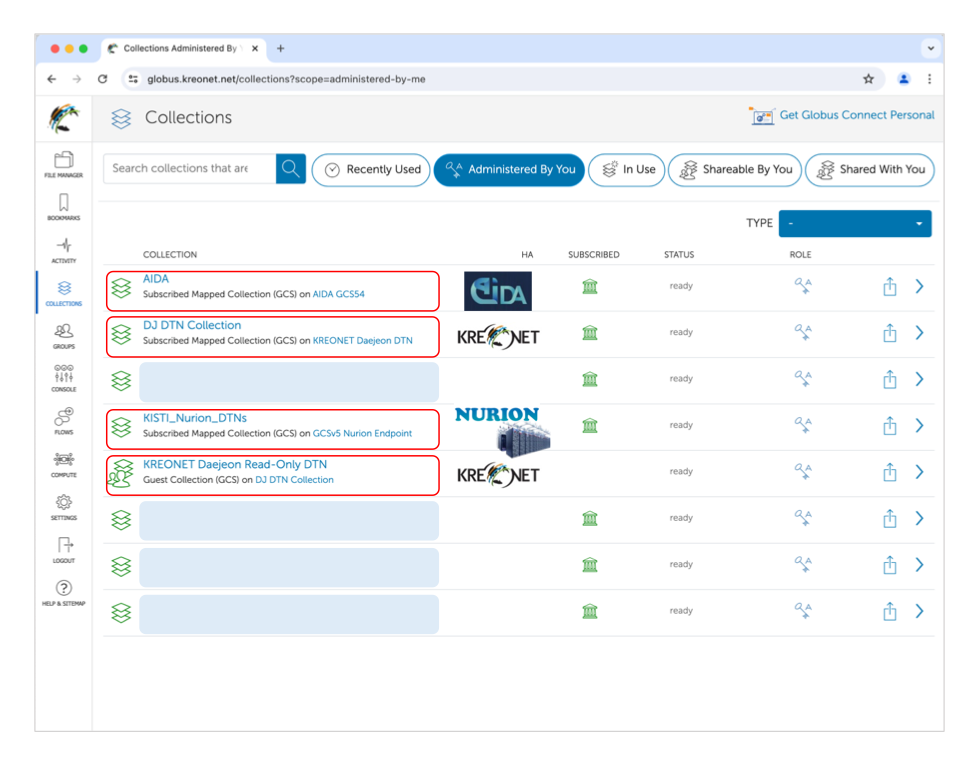Open the GCSv5 Nurion Endpoint link

(362, 434)
